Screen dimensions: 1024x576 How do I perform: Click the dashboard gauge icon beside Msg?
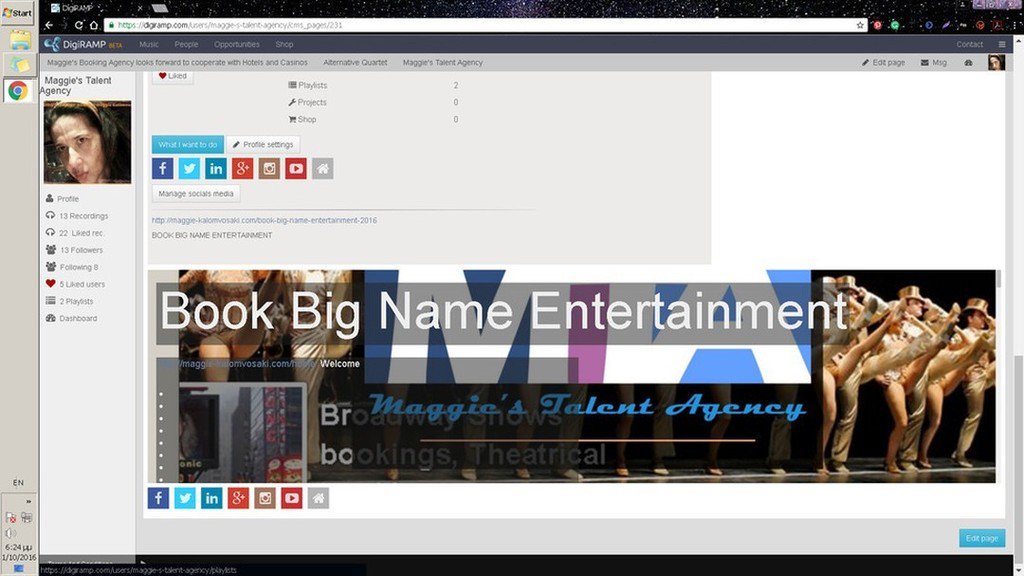968,63
